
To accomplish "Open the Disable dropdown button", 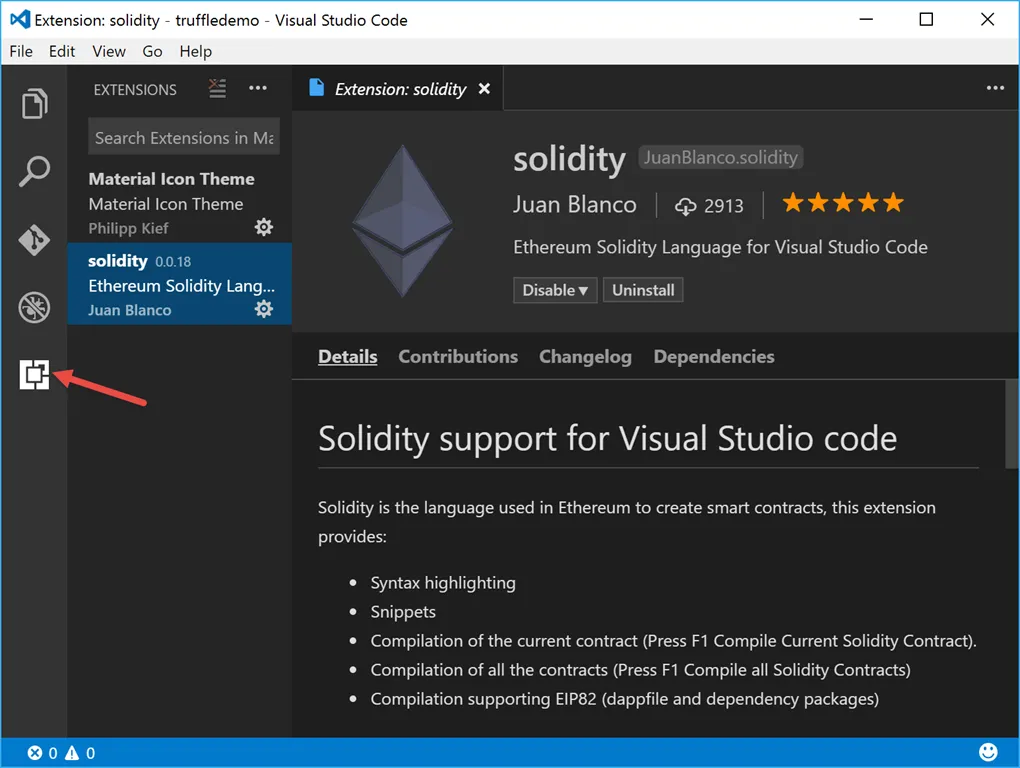I will coord(555,290).
